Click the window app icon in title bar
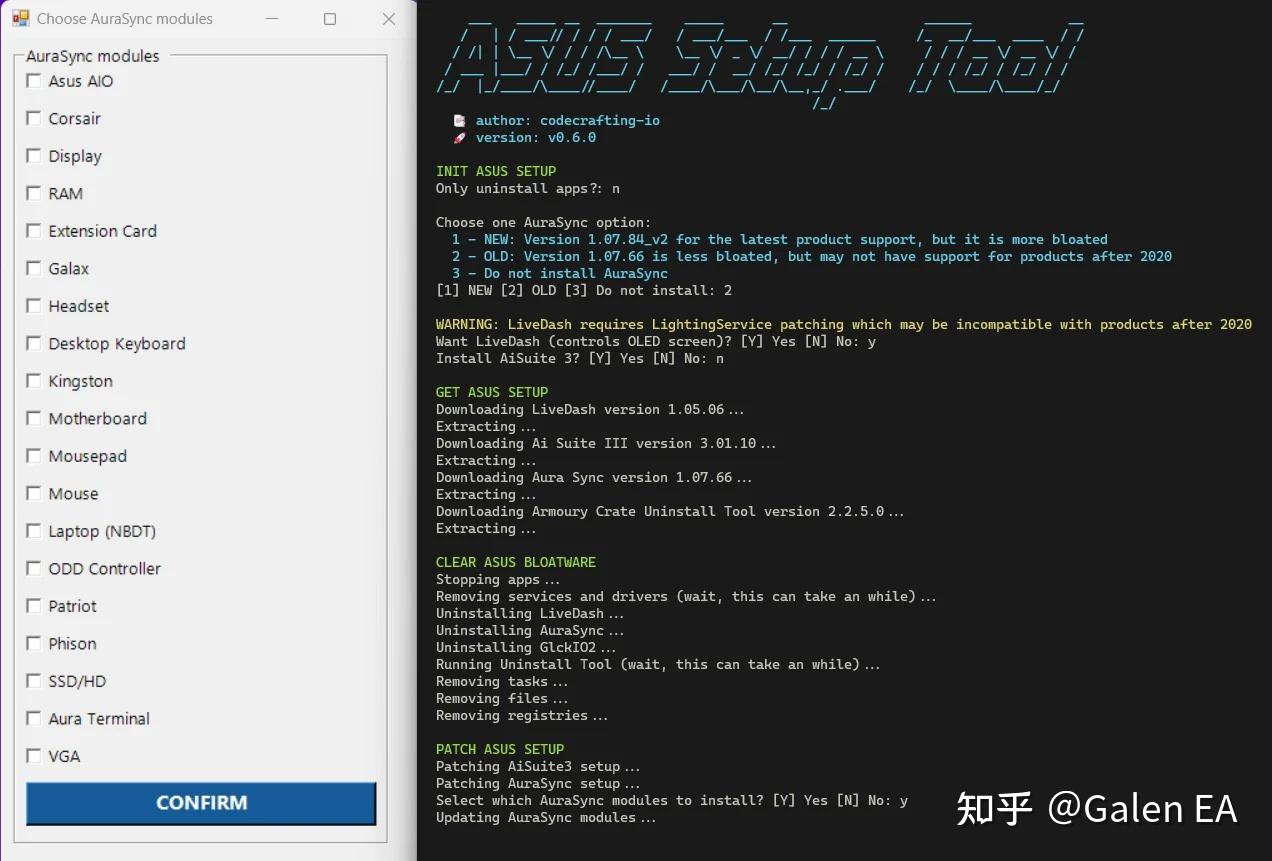Viewport: 1272px width, 861px height. point(20,18)
